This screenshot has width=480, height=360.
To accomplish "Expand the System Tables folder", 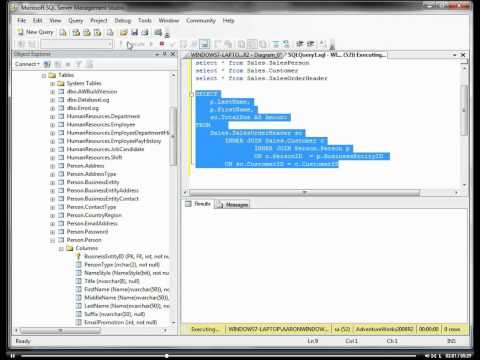I will point(52,84).
